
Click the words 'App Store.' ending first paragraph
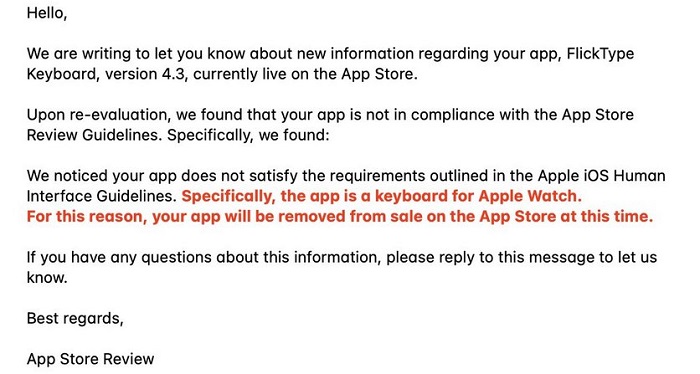click(x=379, y=74)
